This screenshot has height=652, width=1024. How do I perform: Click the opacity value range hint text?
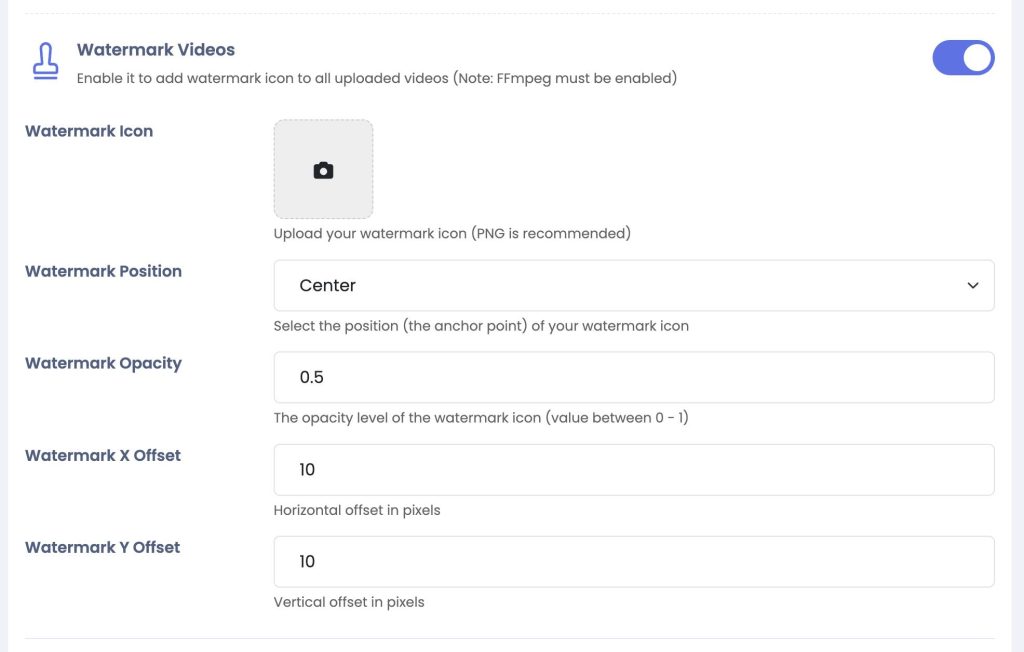pos(481,418)
